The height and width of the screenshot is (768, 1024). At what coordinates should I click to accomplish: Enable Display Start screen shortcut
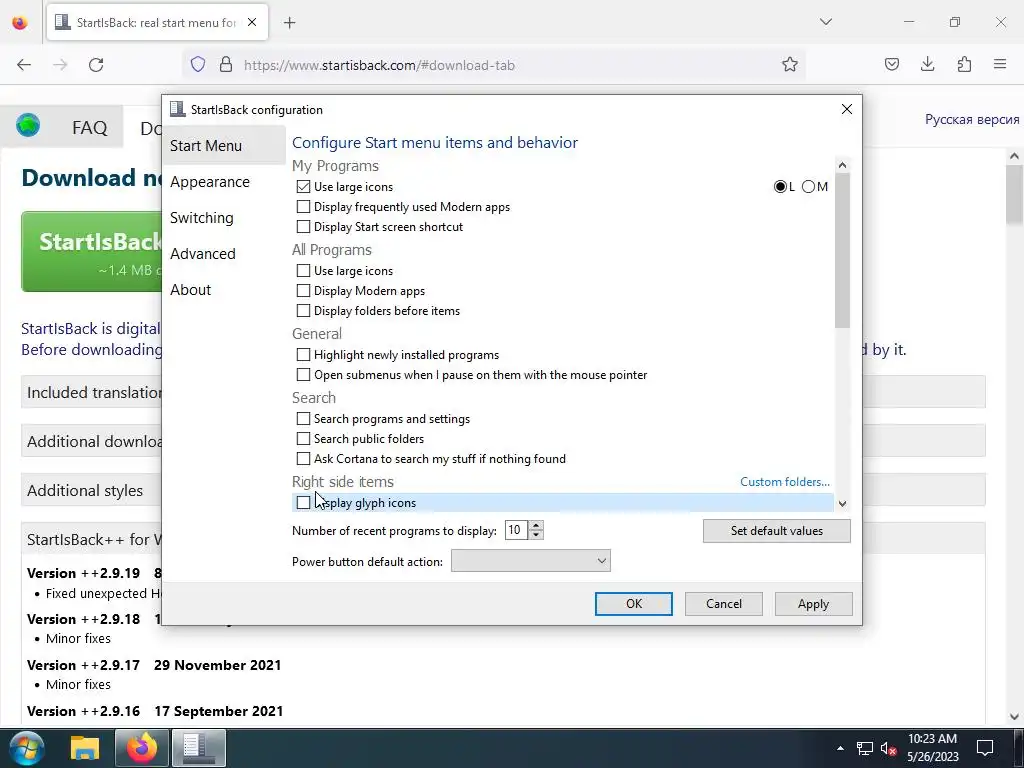click(x=303, y=227)
